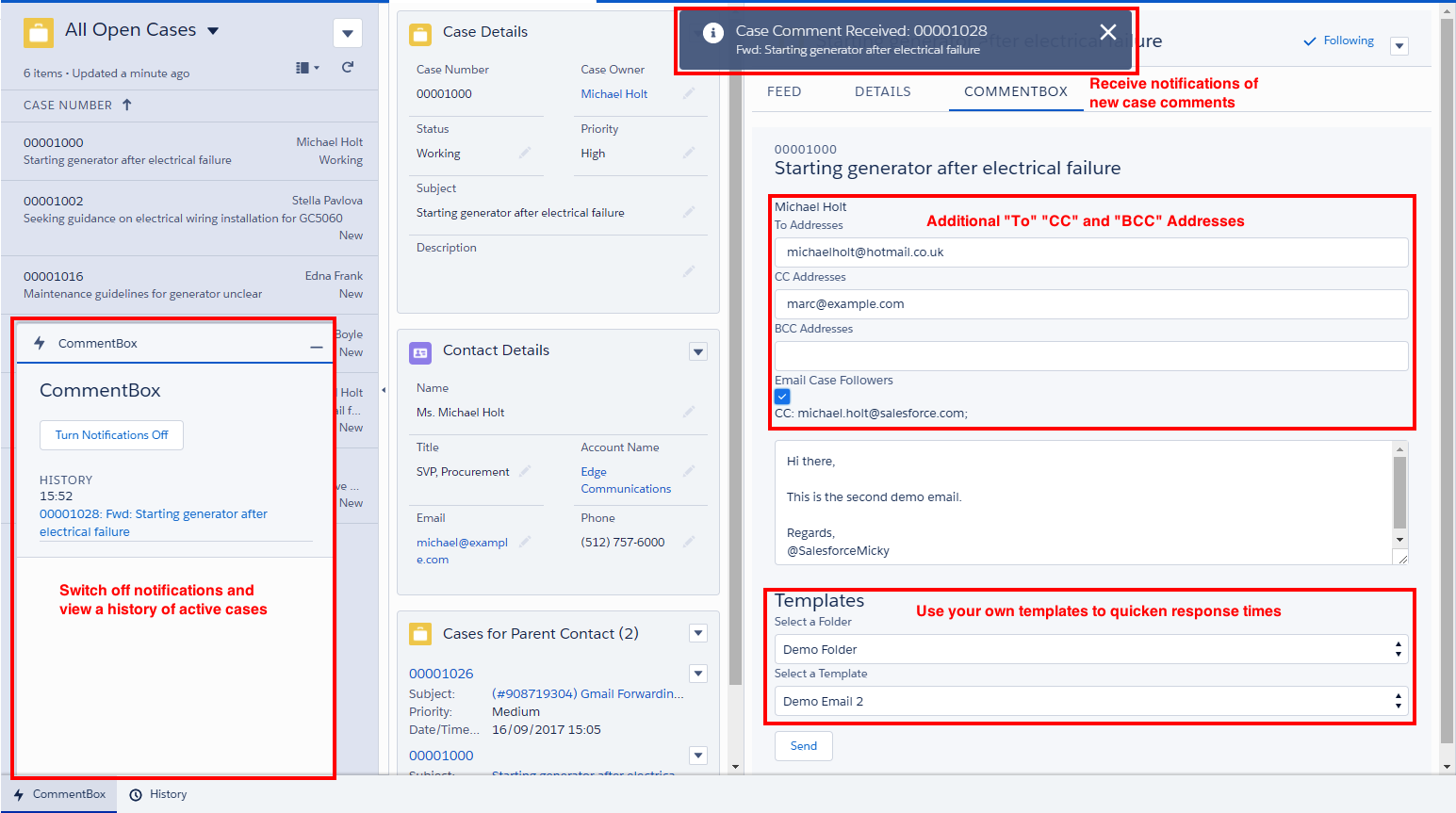Edit the Status field using the pencil icon
Image resolution: width=1456 pixels, height=813 pixels.
[x=525, y=153]
